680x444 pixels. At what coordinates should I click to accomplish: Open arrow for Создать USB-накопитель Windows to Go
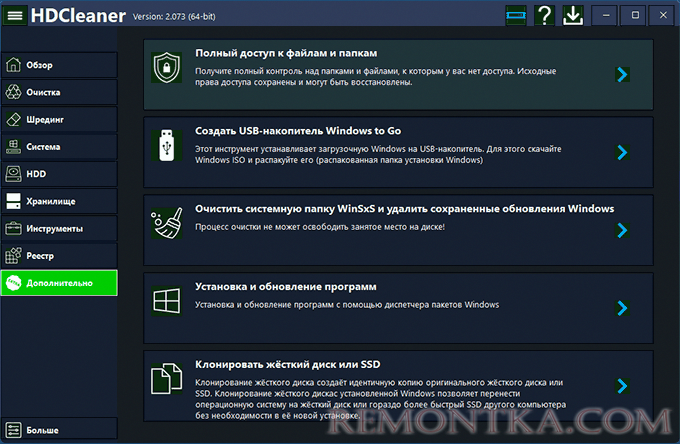click(622, 152)
